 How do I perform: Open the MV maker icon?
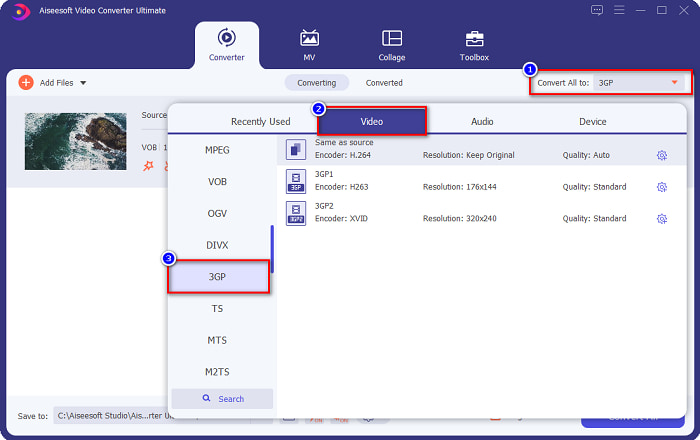[x=309, y=45]
